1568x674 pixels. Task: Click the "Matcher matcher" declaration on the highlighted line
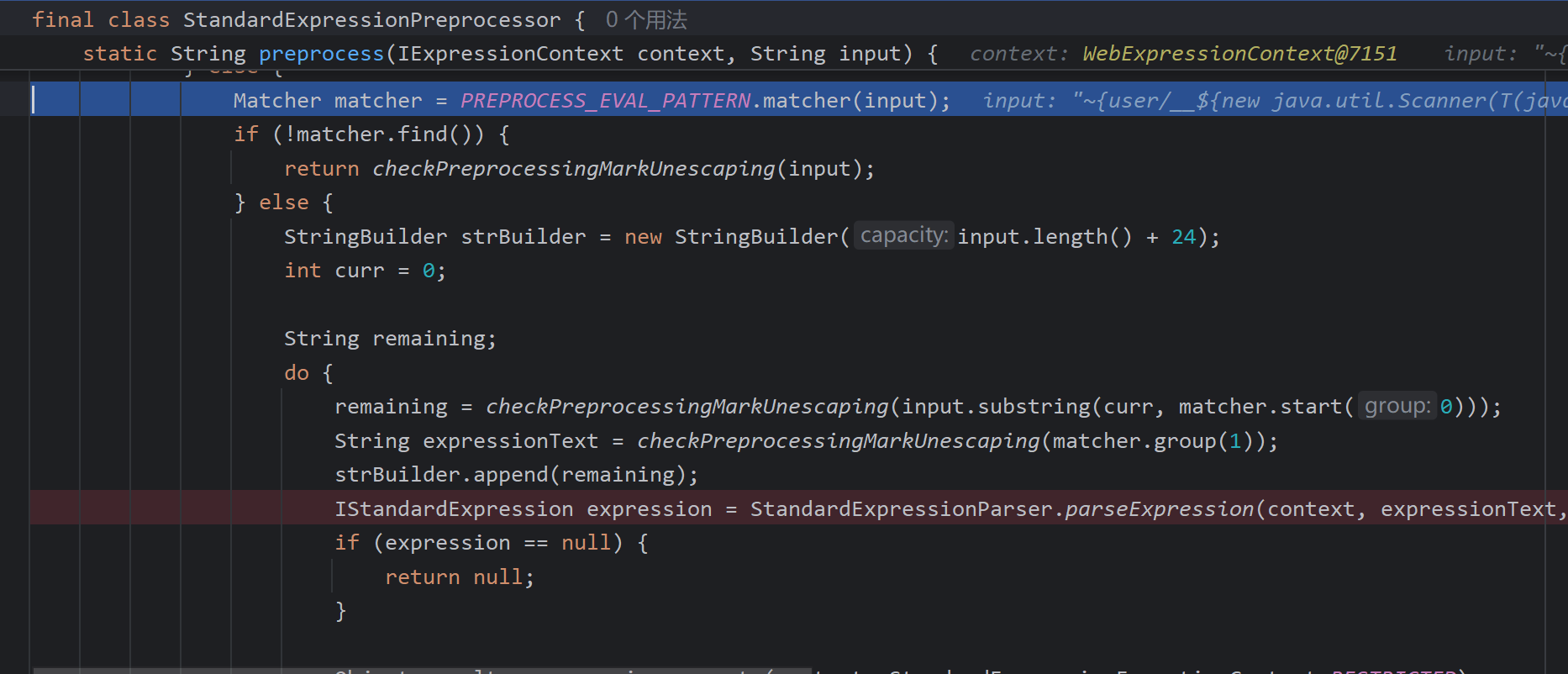tap(328, 101)
